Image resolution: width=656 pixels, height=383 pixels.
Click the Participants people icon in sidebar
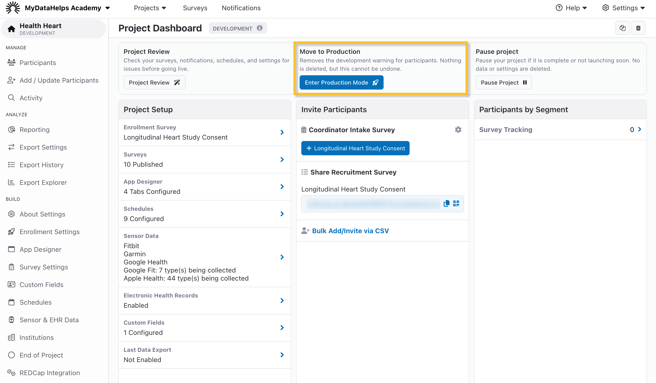[x=11, y=63]
